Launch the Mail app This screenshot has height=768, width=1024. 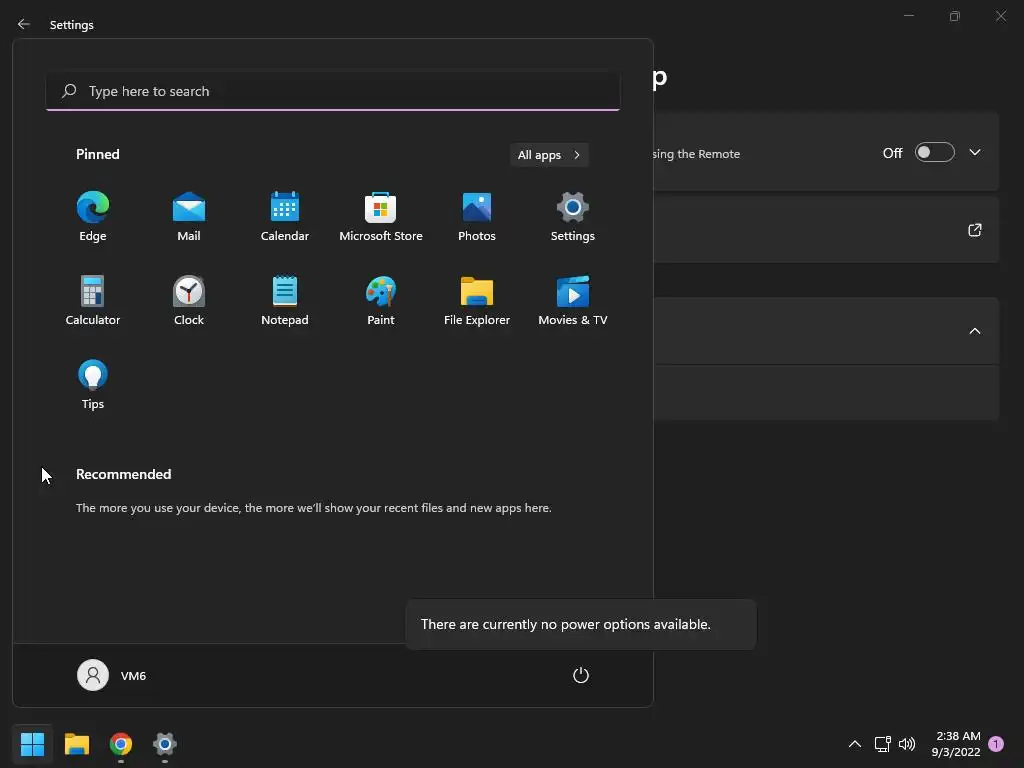pos(189,217)
